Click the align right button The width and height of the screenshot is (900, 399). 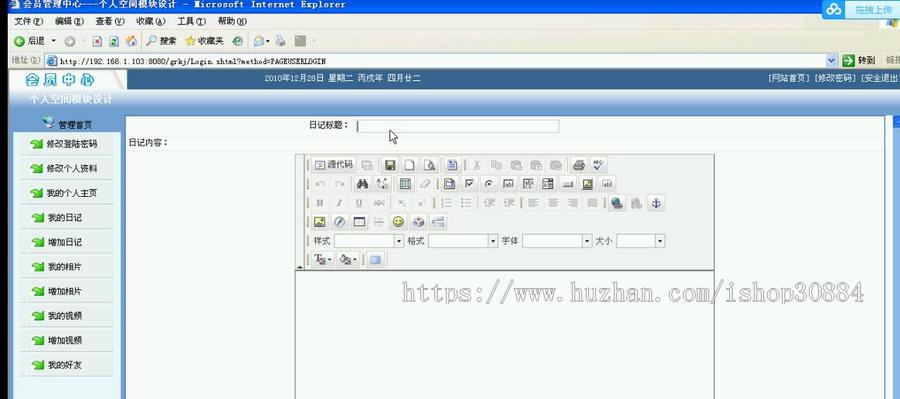tap(572, 203)
